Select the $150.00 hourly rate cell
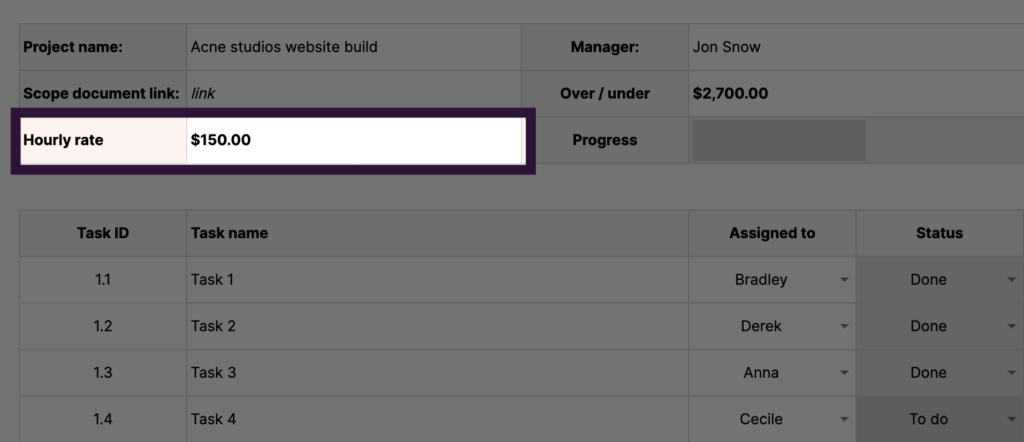 pyautogui.click(x=354, y=141)
